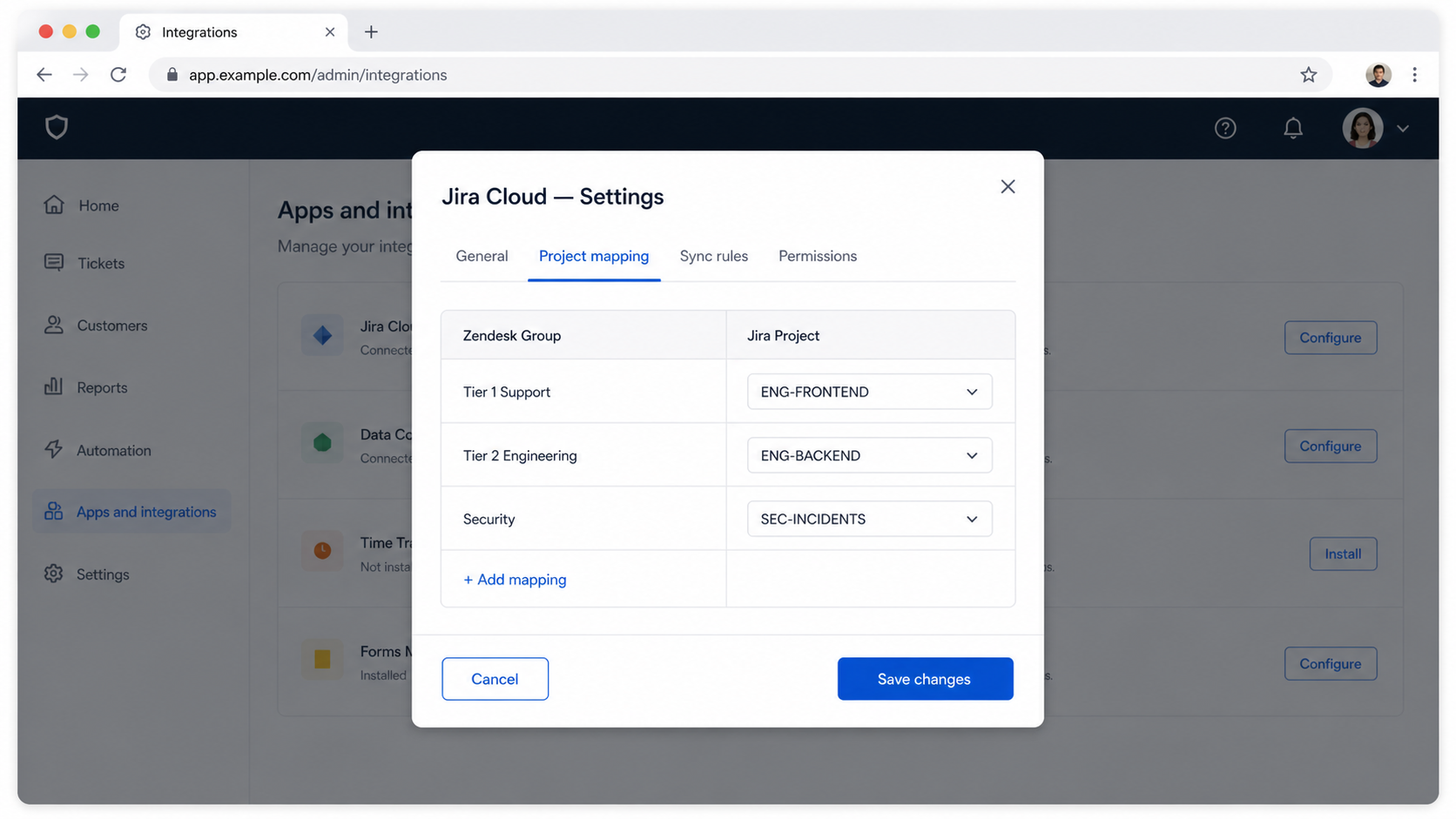Viewport: 1456px width, 819px height.
Task: Click Configure for Jira Cloud row
Action: 1330,338
